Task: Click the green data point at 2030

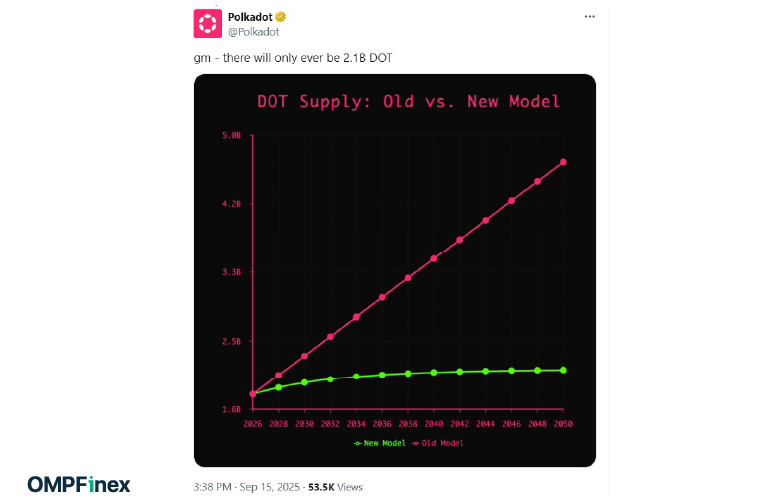Action: point(304,382)
